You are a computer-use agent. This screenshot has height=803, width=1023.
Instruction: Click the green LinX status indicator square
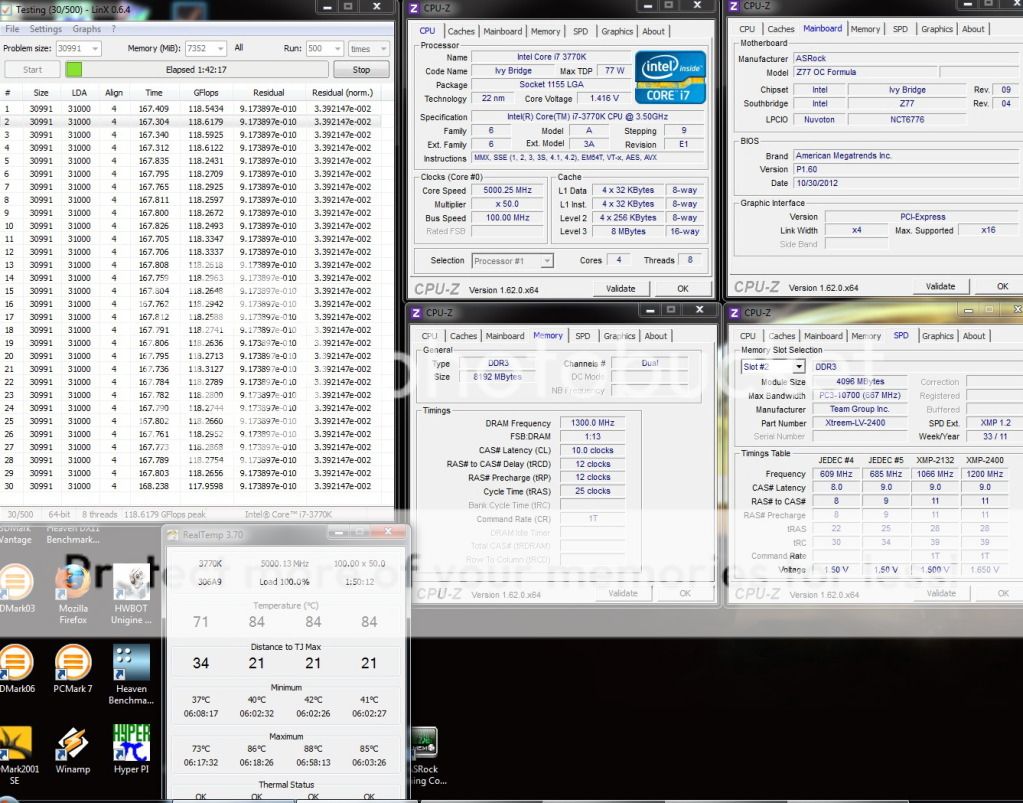pos(75,70)
